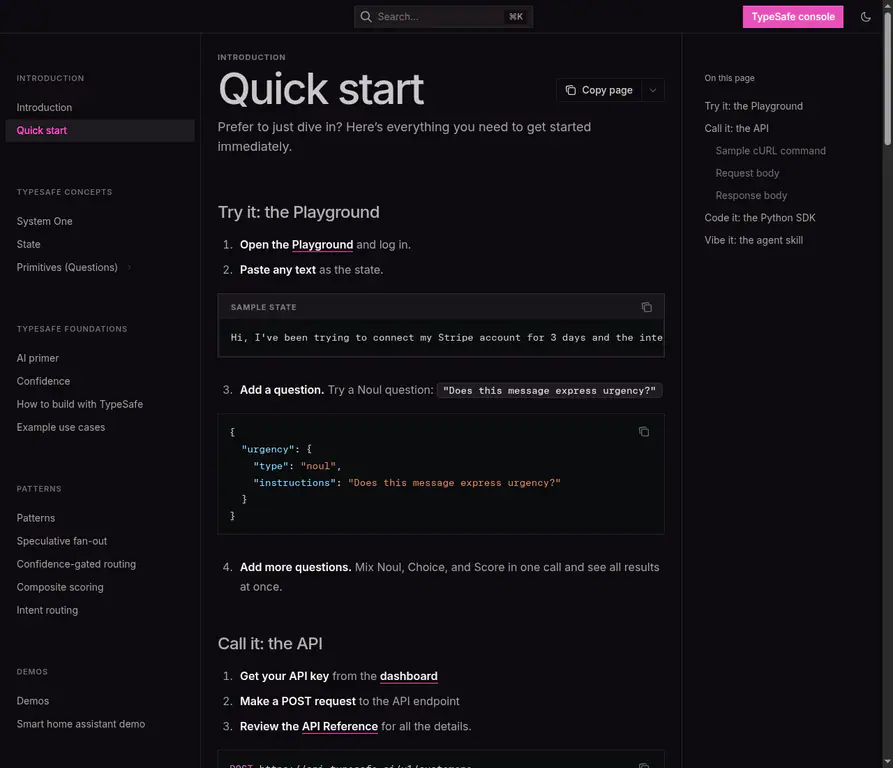Open the AI primer page
This screenshot has height=768, width=893.
[x=38, y=358]
